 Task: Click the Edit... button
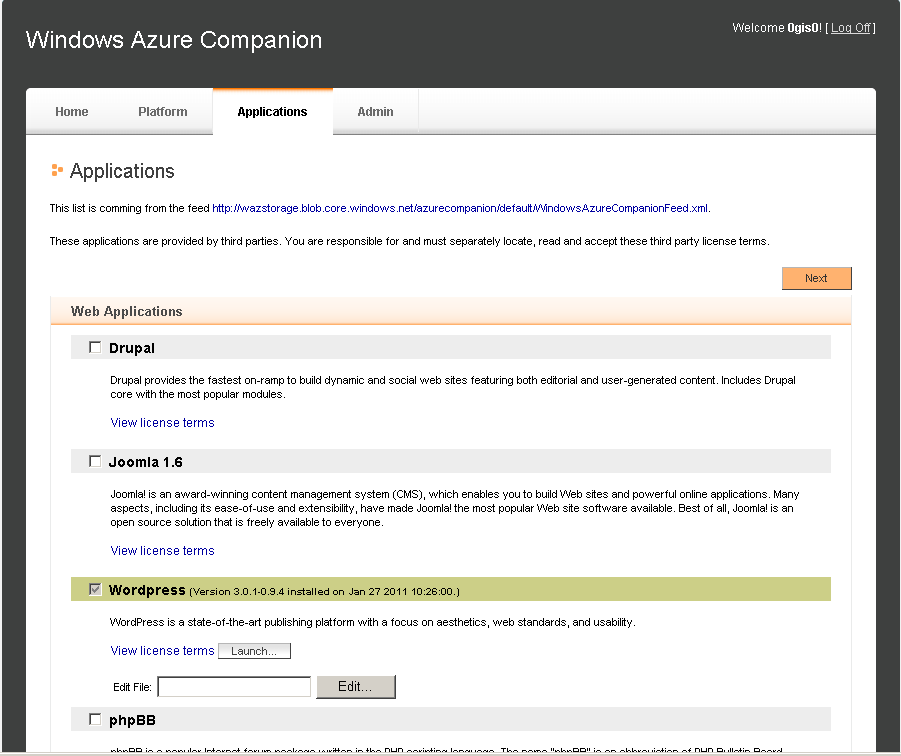point(356,686)
